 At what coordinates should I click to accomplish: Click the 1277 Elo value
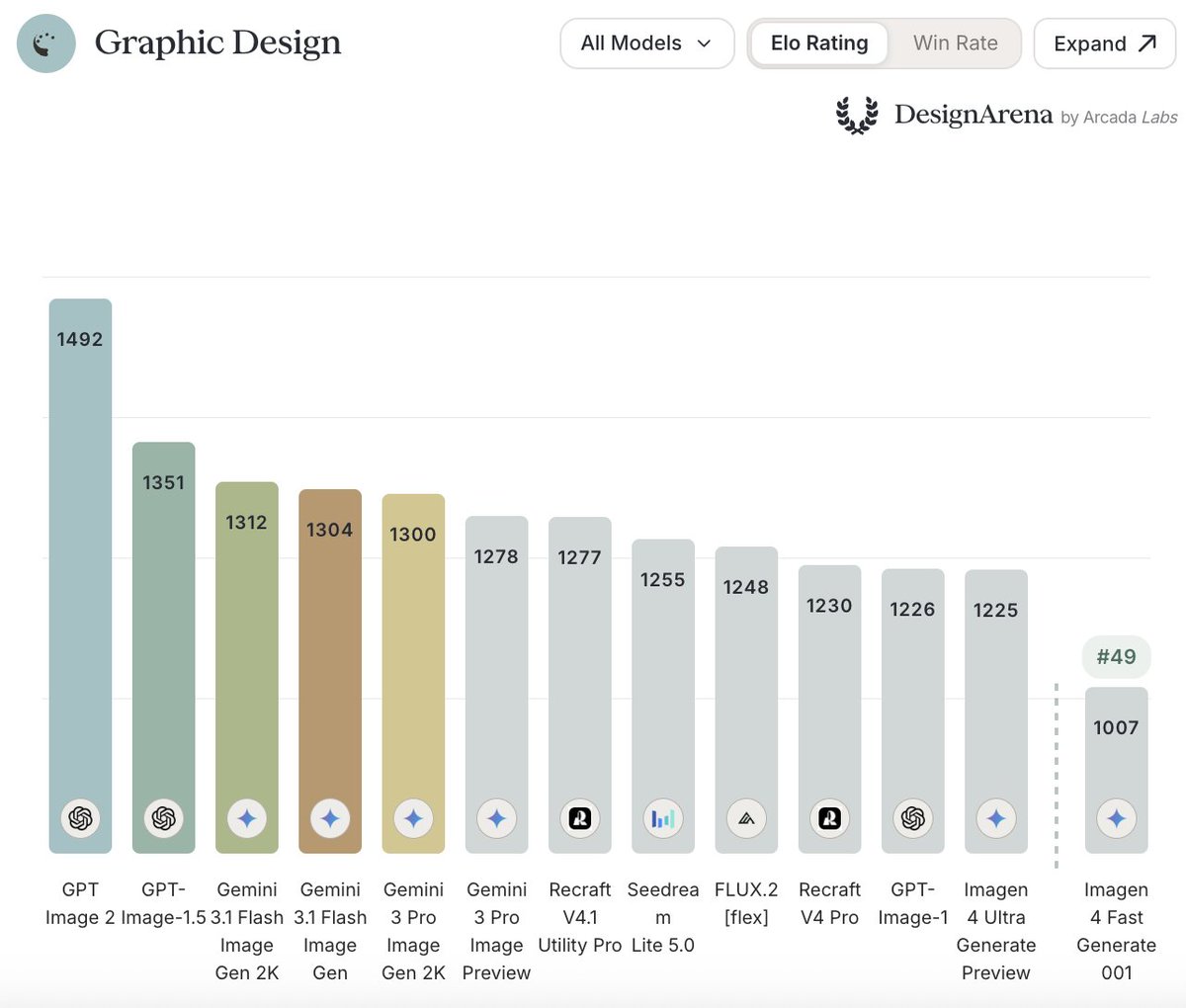pos(580,557)
